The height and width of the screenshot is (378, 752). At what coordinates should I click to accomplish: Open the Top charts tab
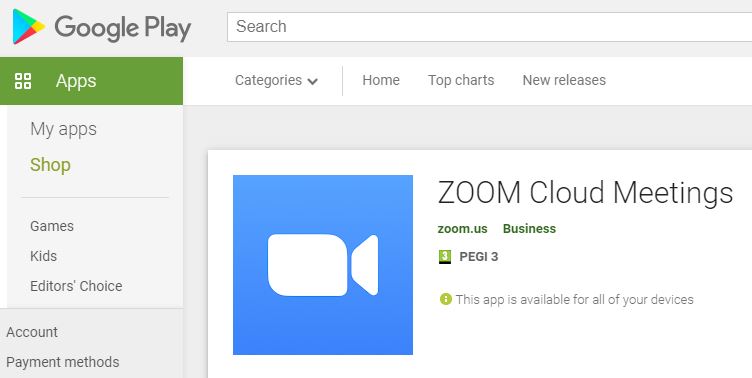coord(461,80)
